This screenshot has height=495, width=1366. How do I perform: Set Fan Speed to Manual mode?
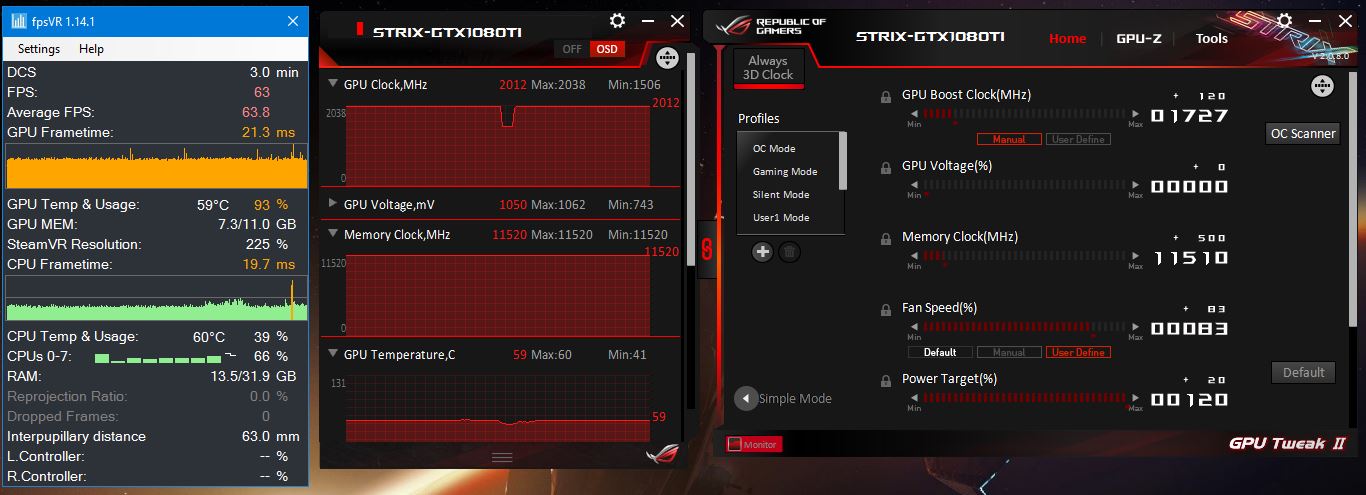tap(1008, 352)
